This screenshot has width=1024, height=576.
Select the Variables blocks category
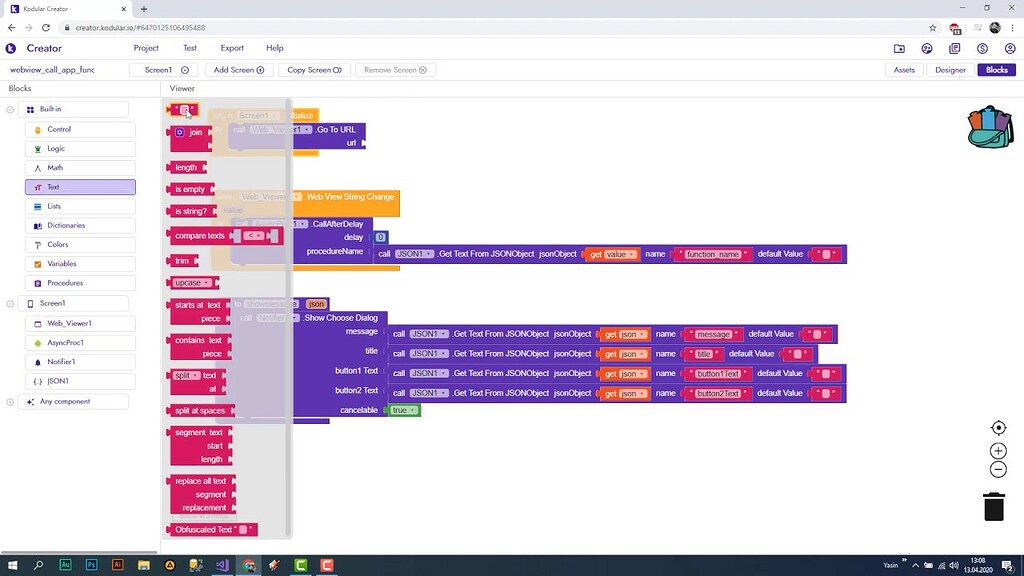(80, 263)
